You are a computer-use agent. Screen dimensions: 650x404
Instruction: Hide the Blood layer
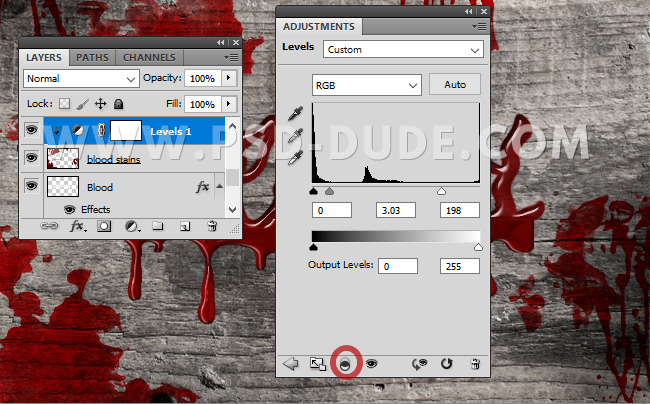click(32, 186)
